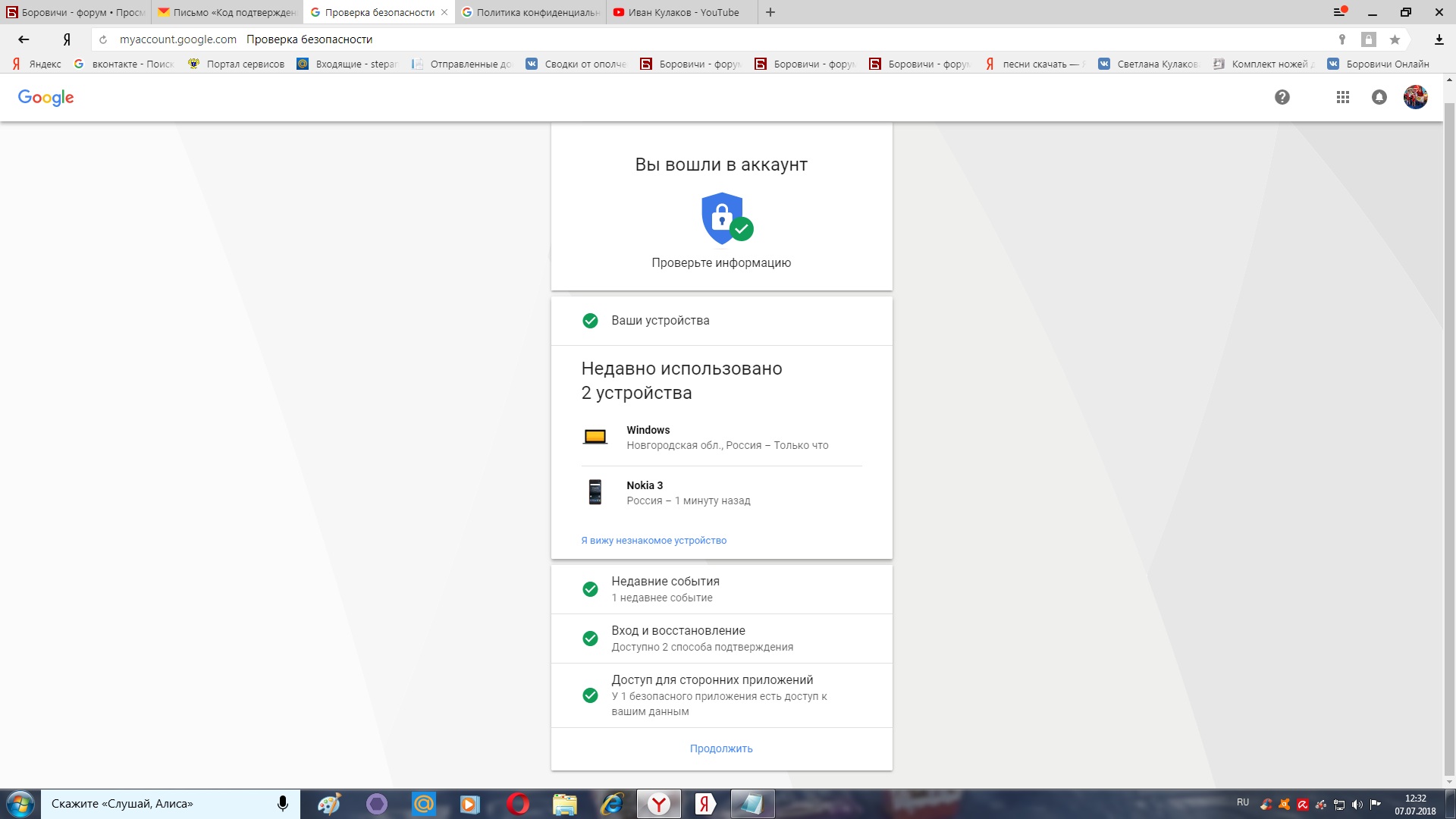Screen dimensions: 1456x819
Task: Open the Notepad taskbar icon
Action: [752, 804]
